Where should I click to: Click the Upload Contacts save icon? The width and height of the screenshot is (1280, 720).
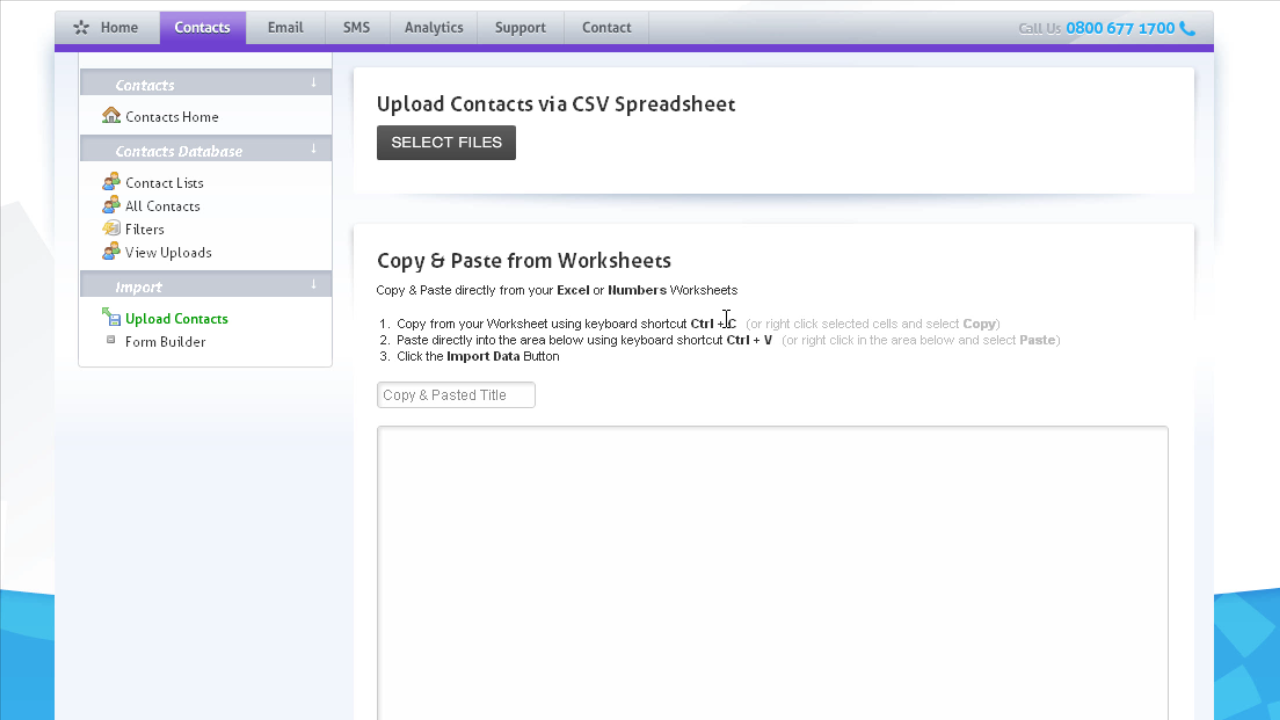point(111,317)
